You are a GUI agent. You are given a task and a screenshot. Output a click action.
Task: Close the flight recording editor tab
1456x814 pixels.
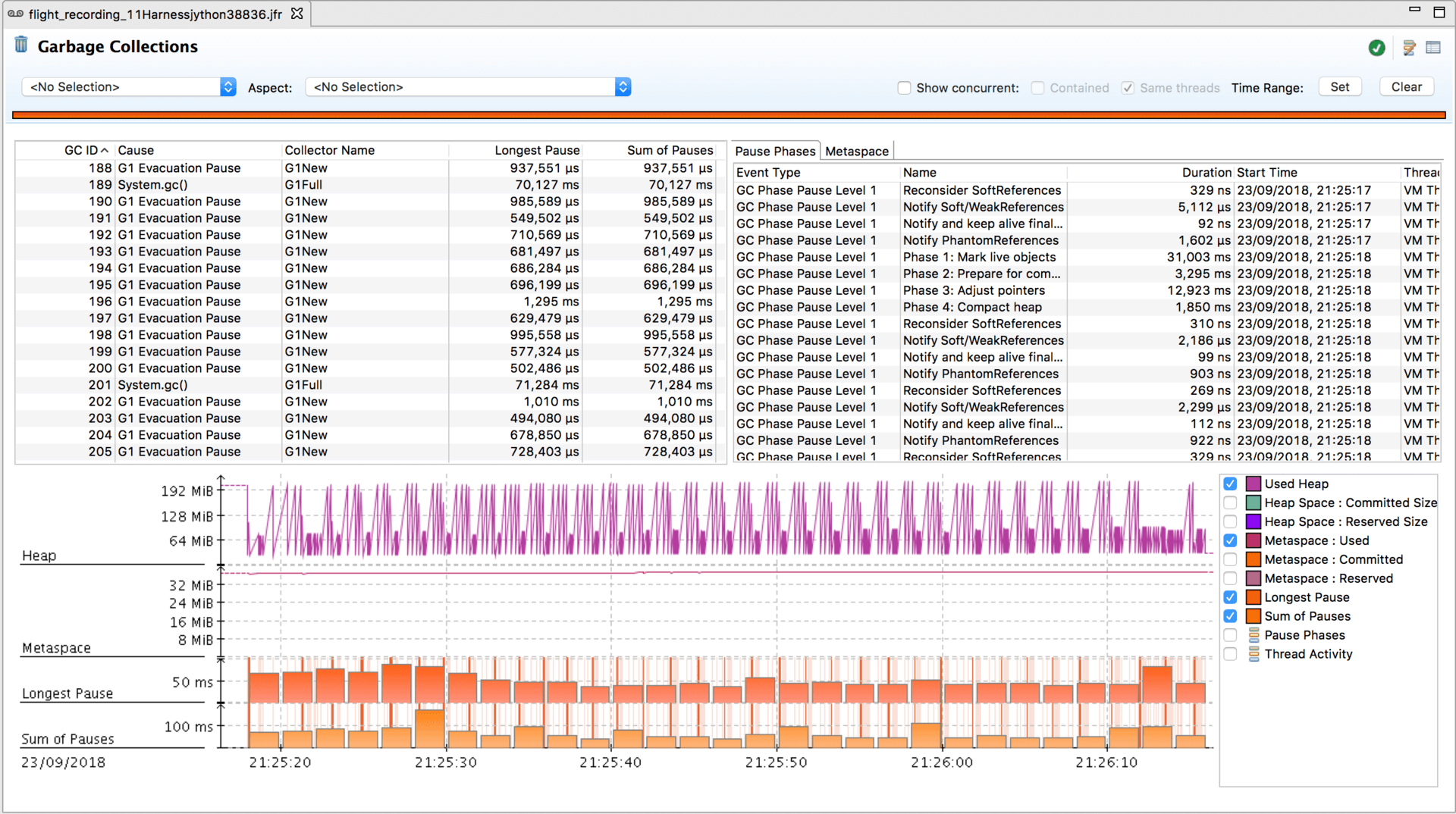tap(297, 14)
